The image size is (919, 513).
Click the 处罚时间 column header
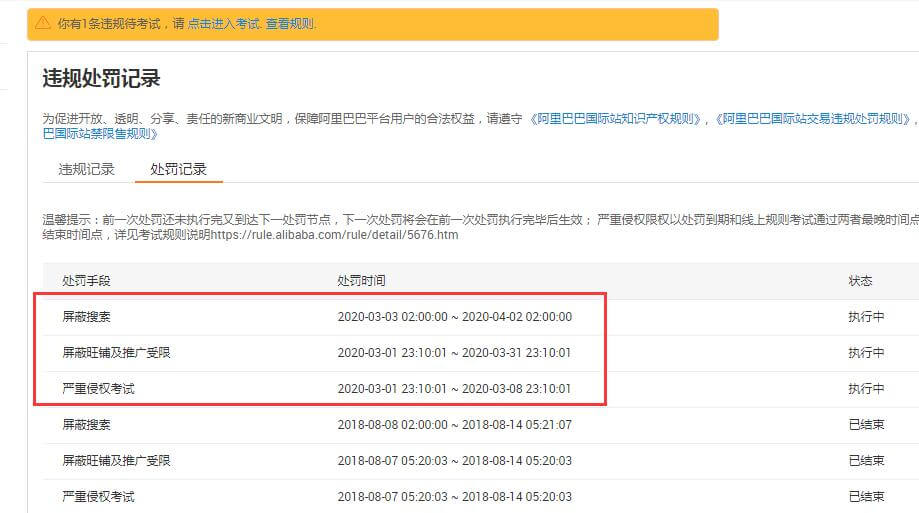pyautogui.click(x=361, y=281)
